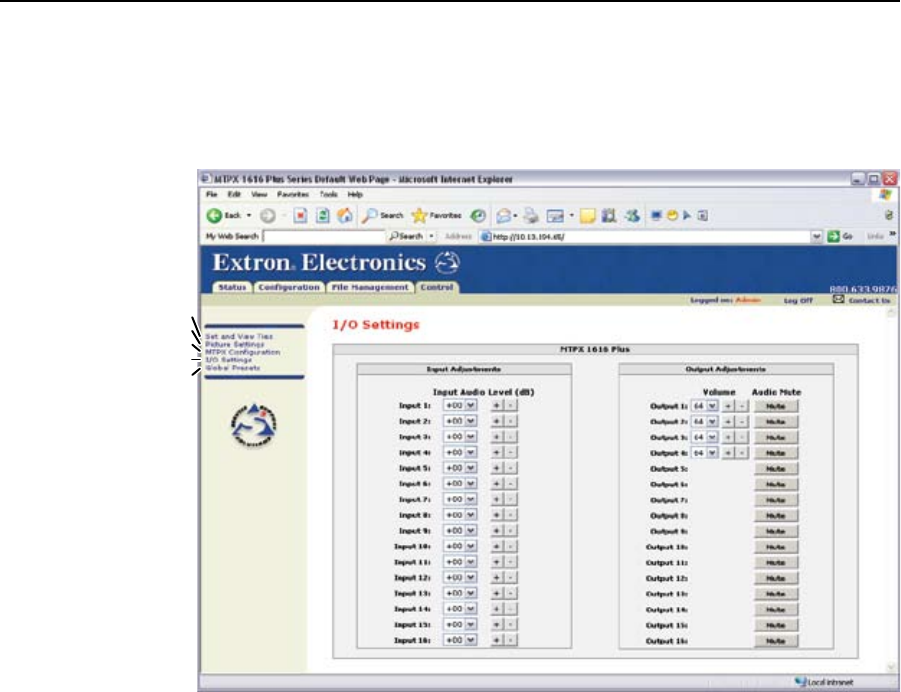This screenshot has height=692, width=901.
Task: Open Search magnifier in browser toolbar
Action: tap(369, 216)
